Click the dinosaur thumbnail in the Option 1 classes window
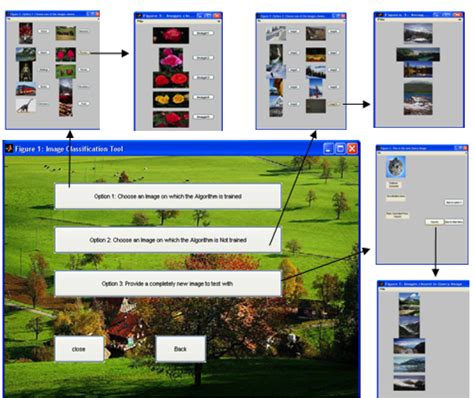Viewport: 474px width, 398px height. (x=26, y=105)
